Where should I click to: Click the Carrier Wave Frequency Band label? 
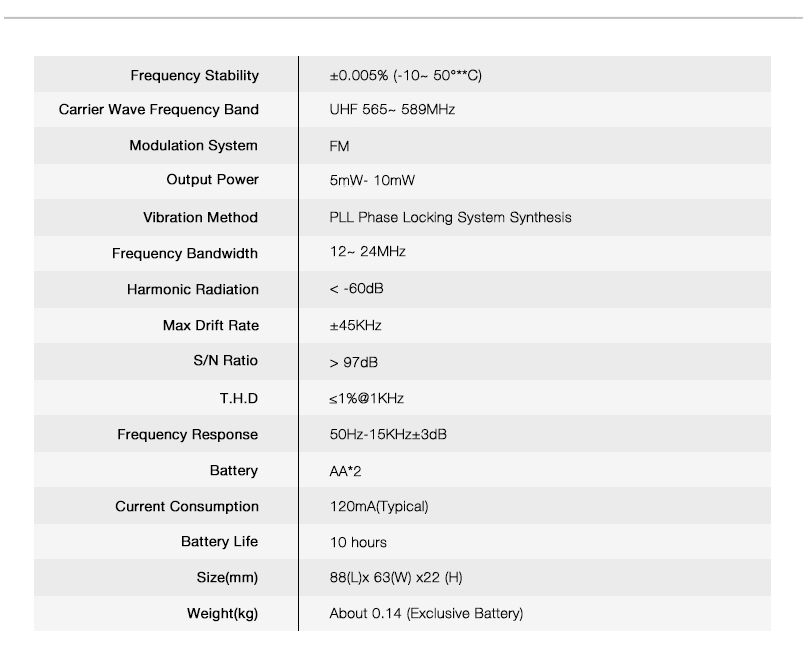(x=158, y=110)
